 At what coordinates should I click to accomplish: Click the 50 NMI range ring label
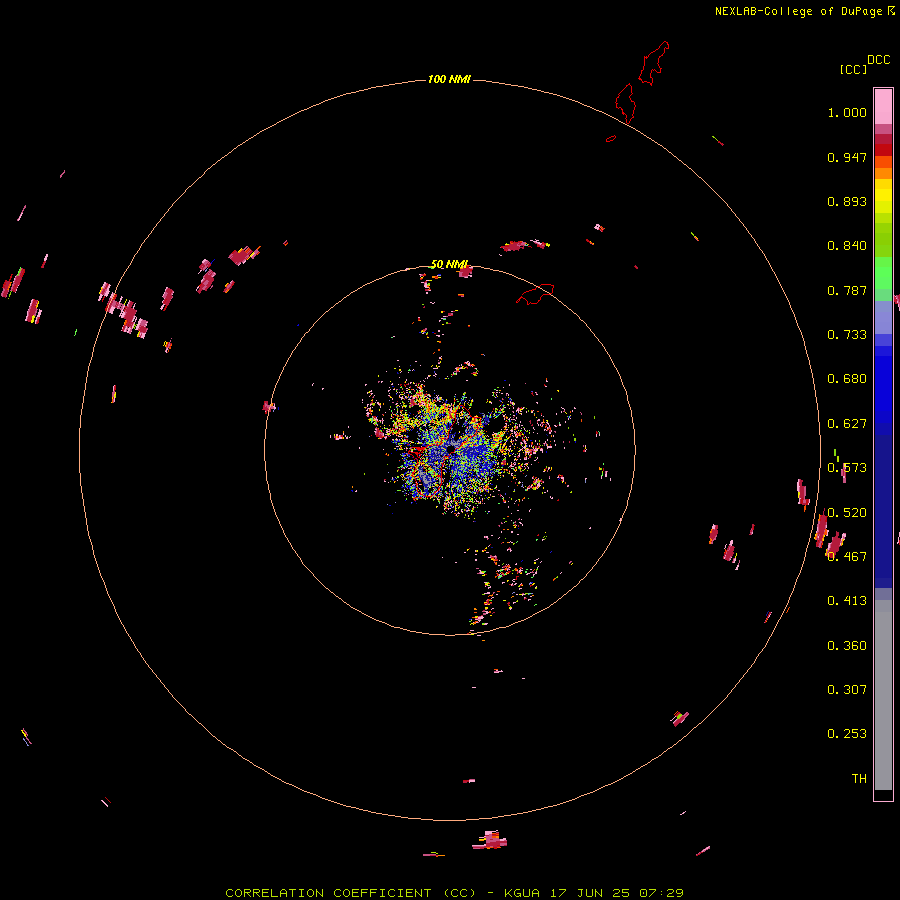pyautogui.click(x=449, y=264)
